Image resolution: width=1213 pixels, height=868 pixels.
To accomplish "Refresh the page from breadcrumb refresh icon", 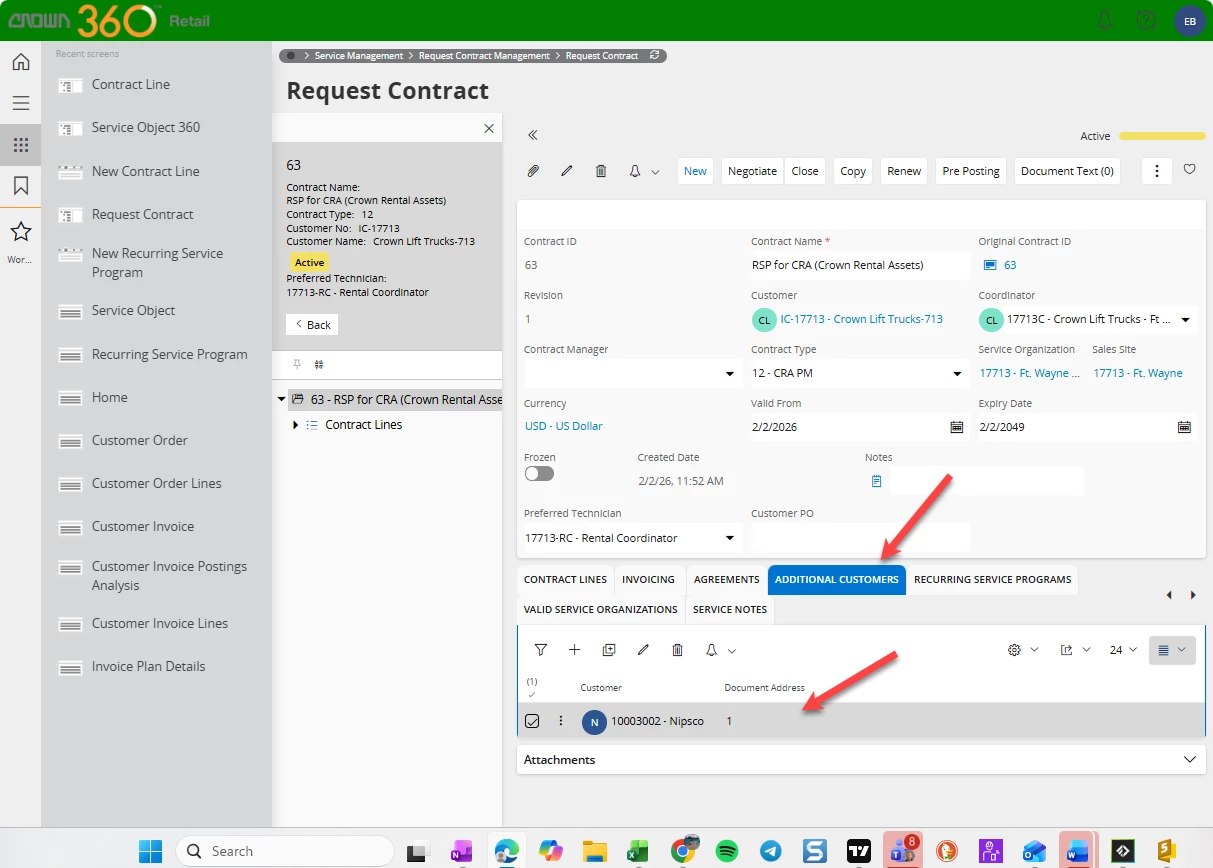I will pyautogui.click(x=654, y=56).
